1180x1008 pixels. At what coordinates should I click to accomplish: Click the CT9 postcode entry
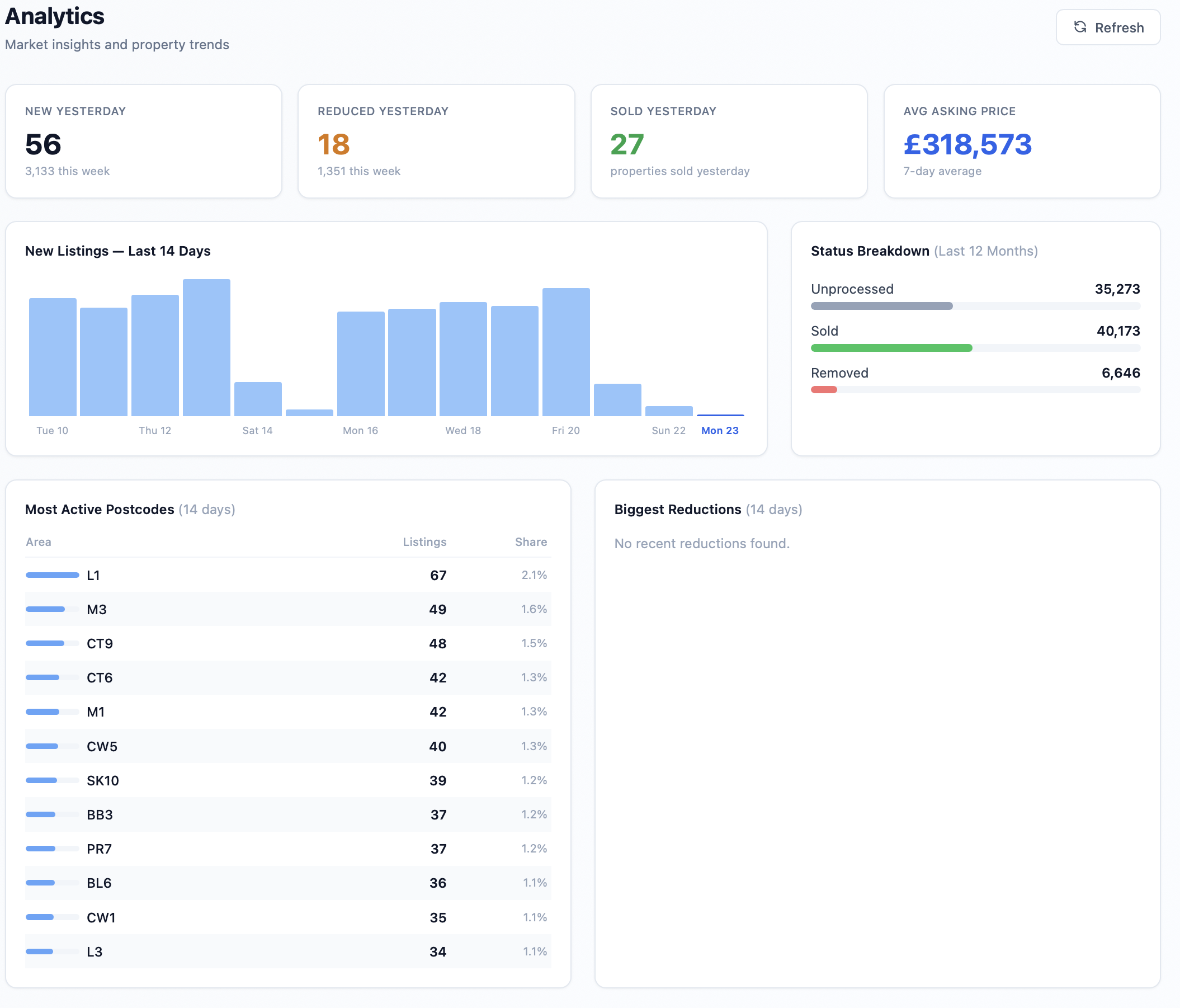pyautogui.click(x=100, y=643)
